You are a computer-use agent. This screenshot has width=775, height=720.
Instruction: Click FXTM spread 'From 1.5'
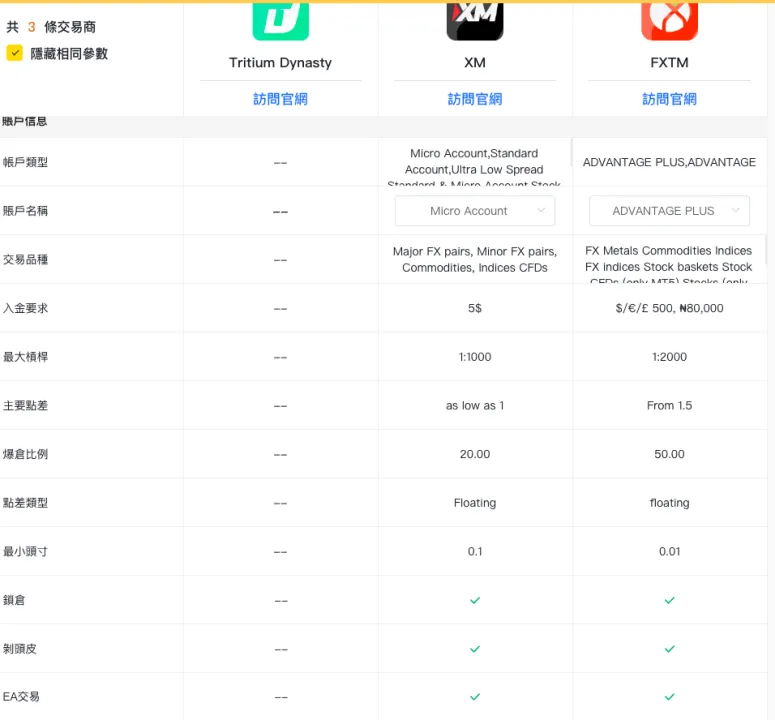click(669, 406)
